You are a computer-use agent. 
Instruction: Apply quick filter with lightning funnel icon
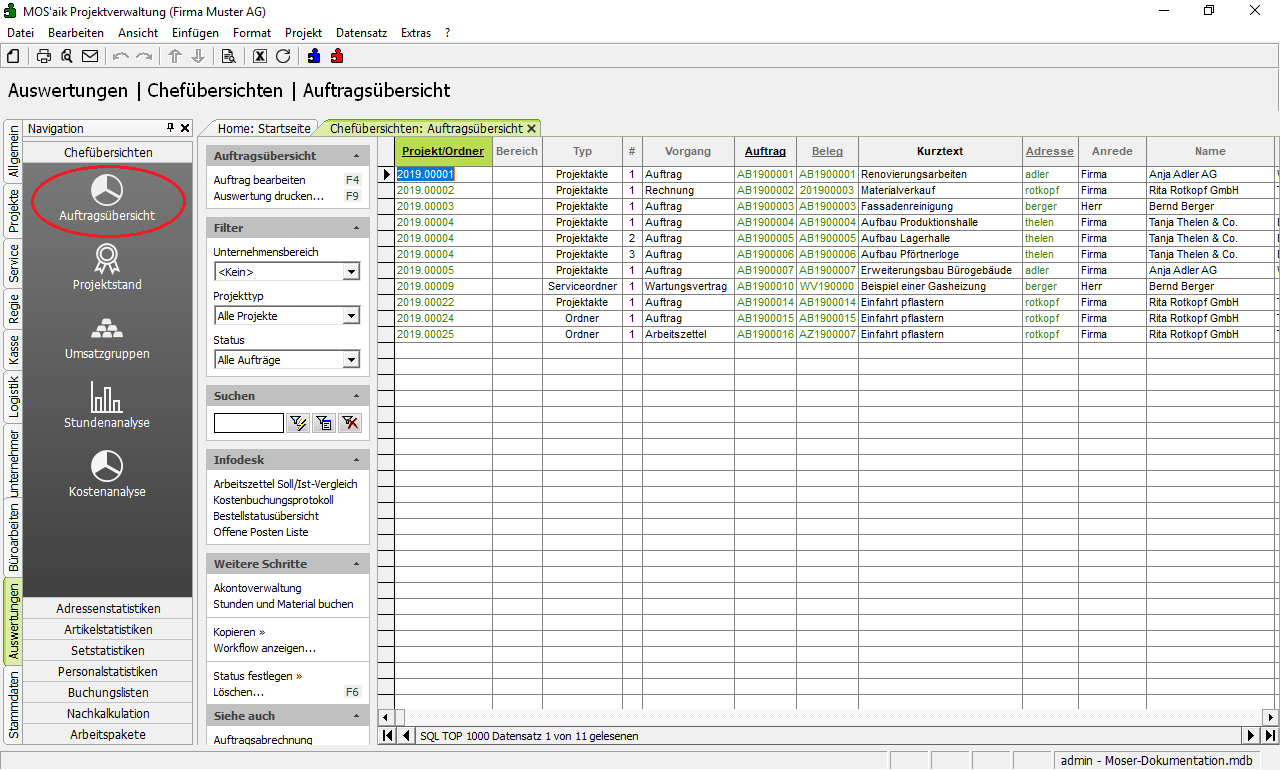[x=298, y=423]
